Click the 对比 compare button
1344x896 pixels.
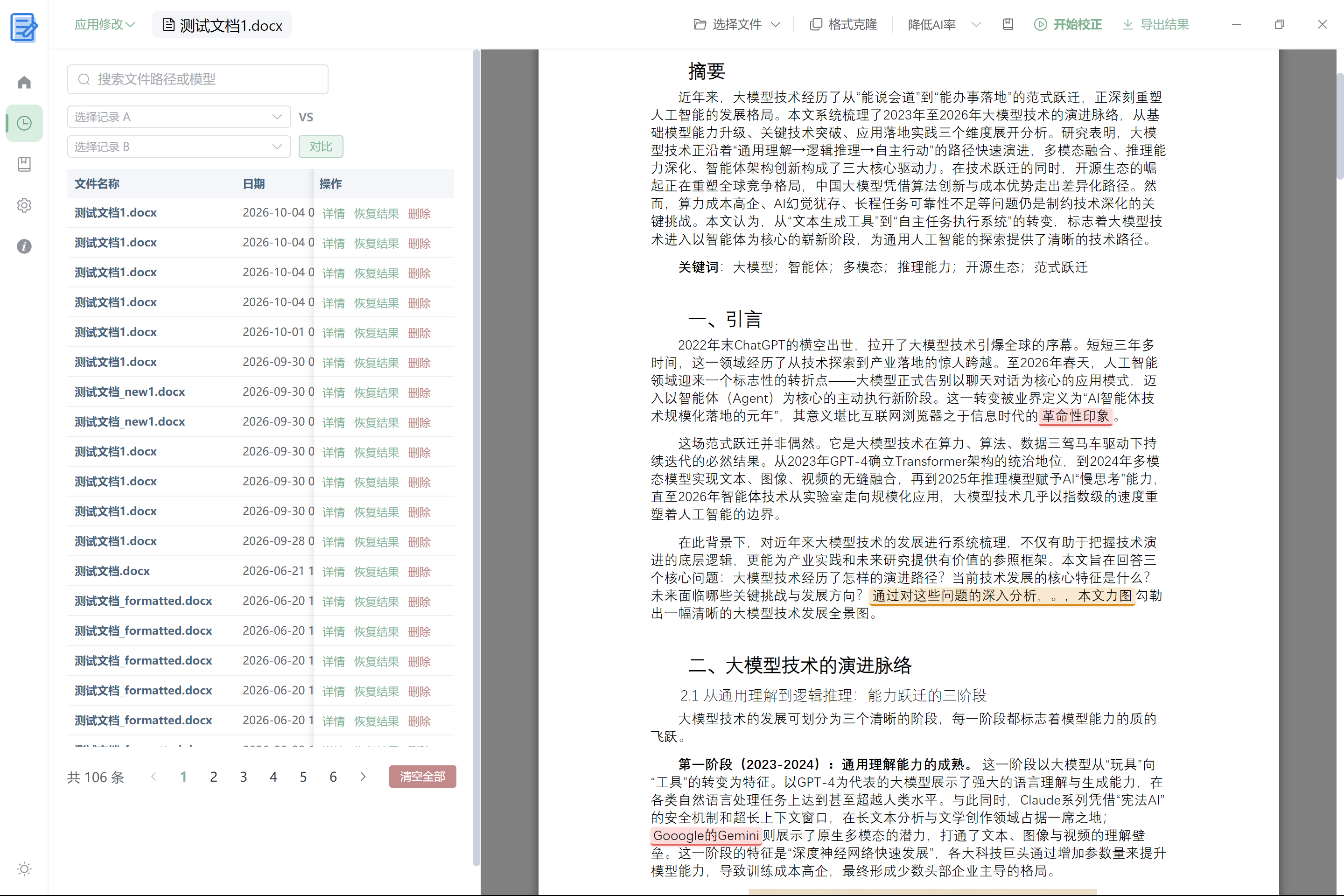321,147
